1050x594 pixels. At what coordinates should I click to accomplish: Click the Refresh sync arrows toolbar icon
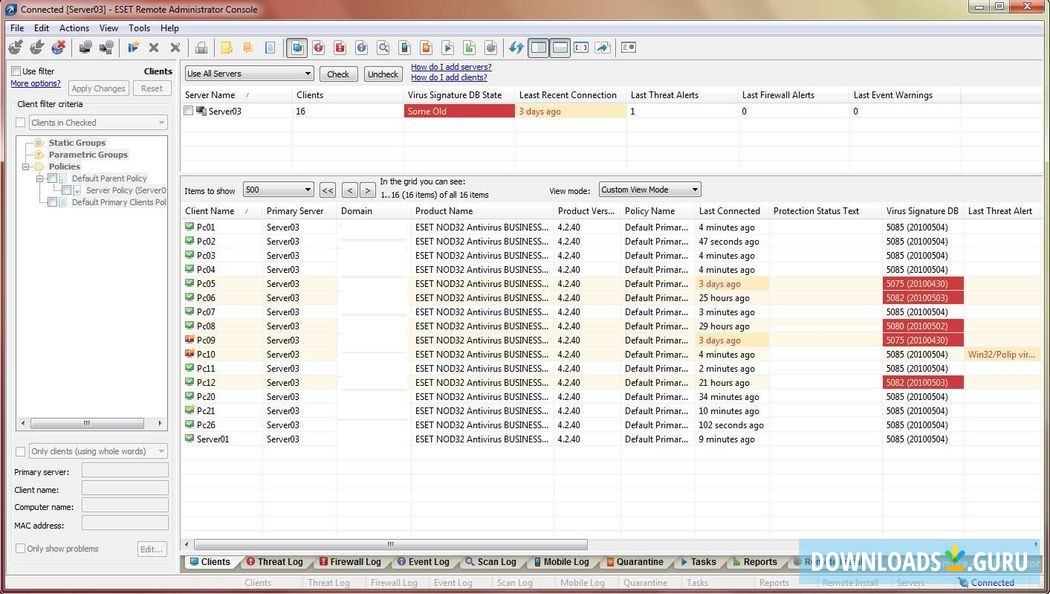[514, 47]
